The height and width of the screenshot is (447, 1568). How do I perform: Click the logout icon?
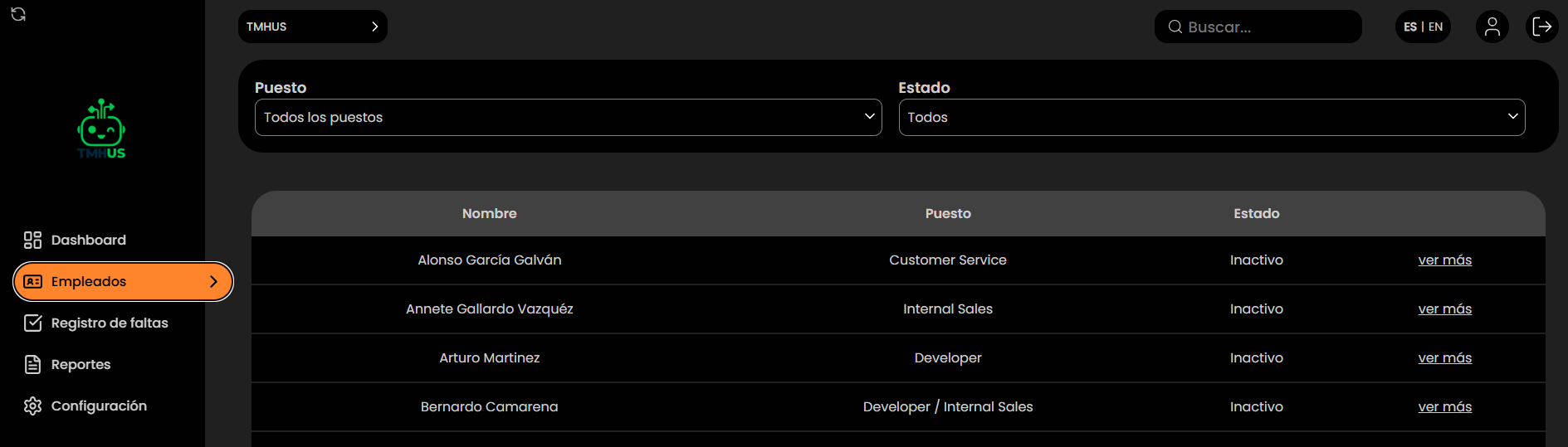click(x=1541, y=27)
